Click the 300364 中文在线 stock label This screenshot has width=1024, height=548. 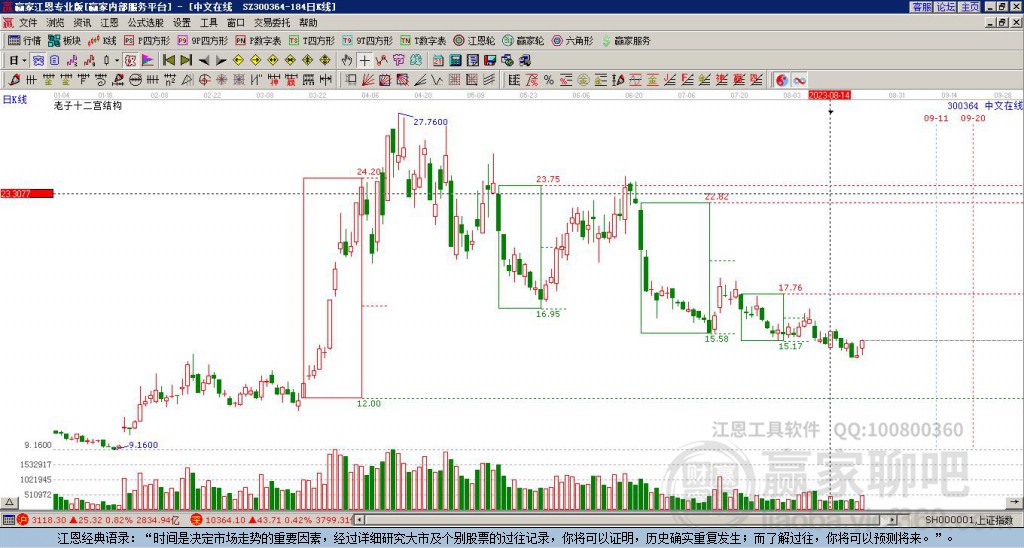point(985,106)
